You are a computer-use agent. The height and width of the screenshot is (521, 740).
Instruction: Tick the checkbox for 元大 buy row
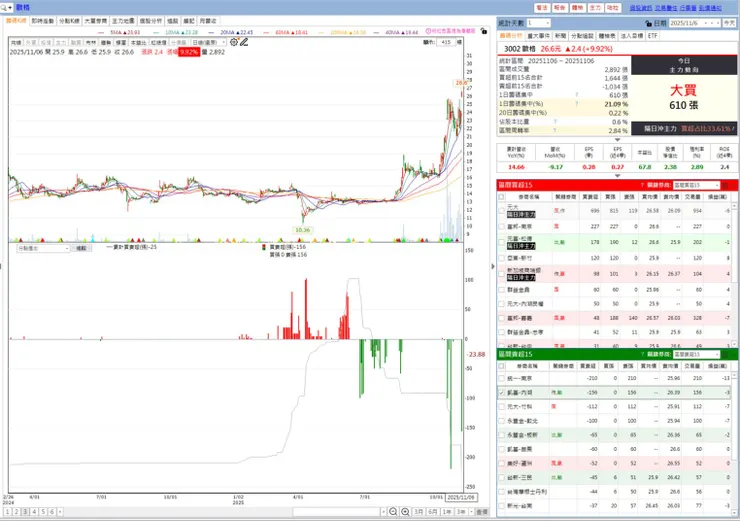click(501, 211)
